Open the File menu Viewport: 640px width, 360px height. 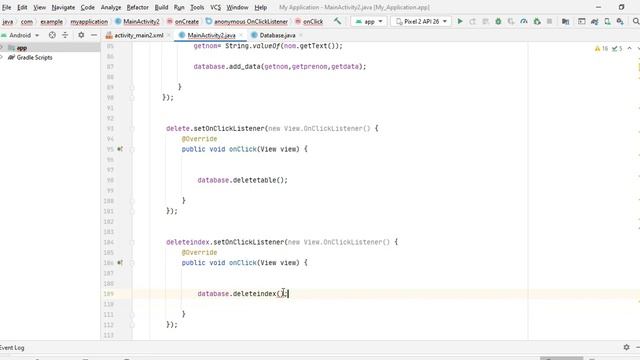(7, 7)
